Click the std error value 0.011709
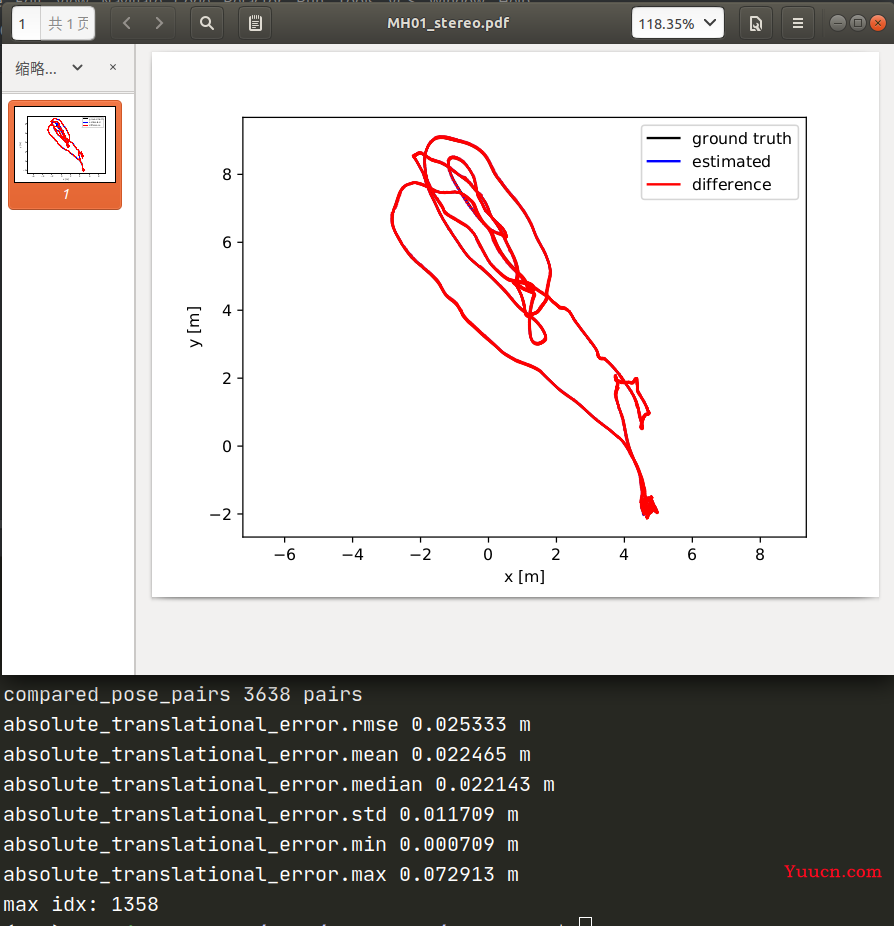The image size is (894, 926). coord(447,815)
